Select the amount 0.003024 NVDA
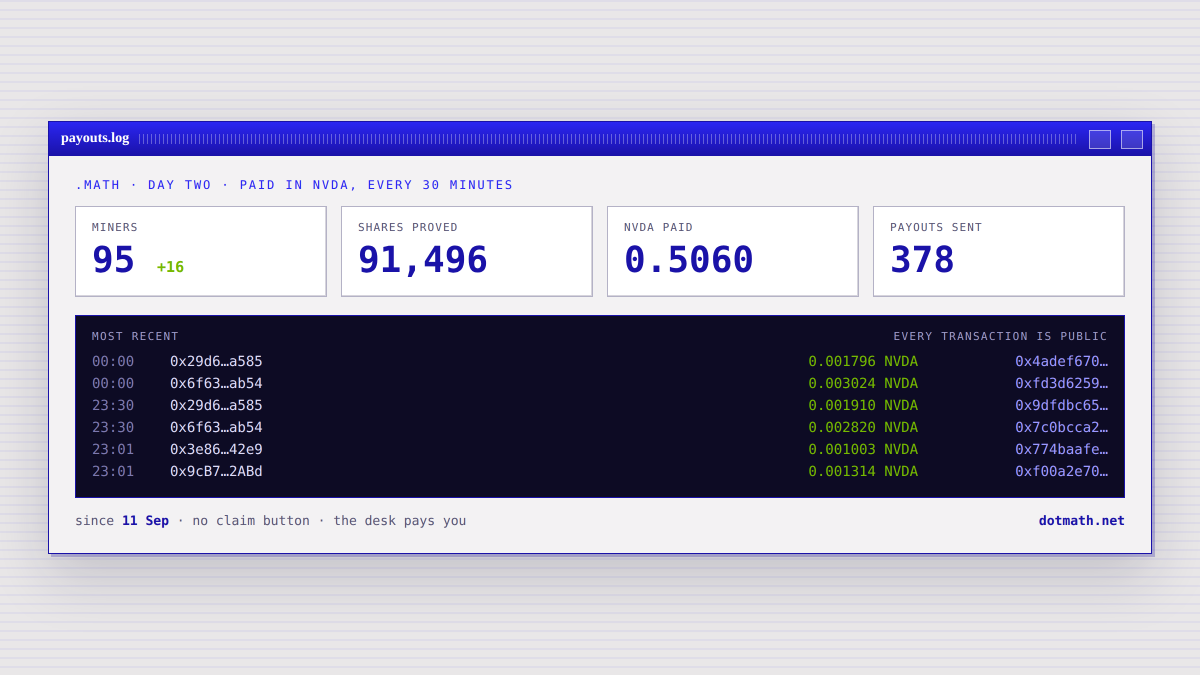1200x675 pixels. tap(863, 383)
